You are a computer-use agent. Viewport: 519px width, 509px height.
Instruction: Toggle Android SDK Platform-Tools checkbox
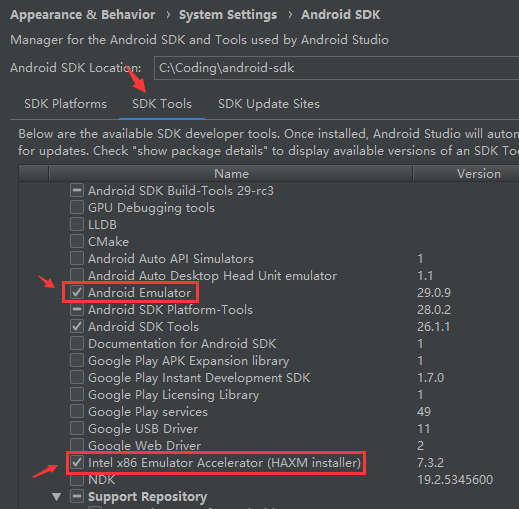[77, 310]
